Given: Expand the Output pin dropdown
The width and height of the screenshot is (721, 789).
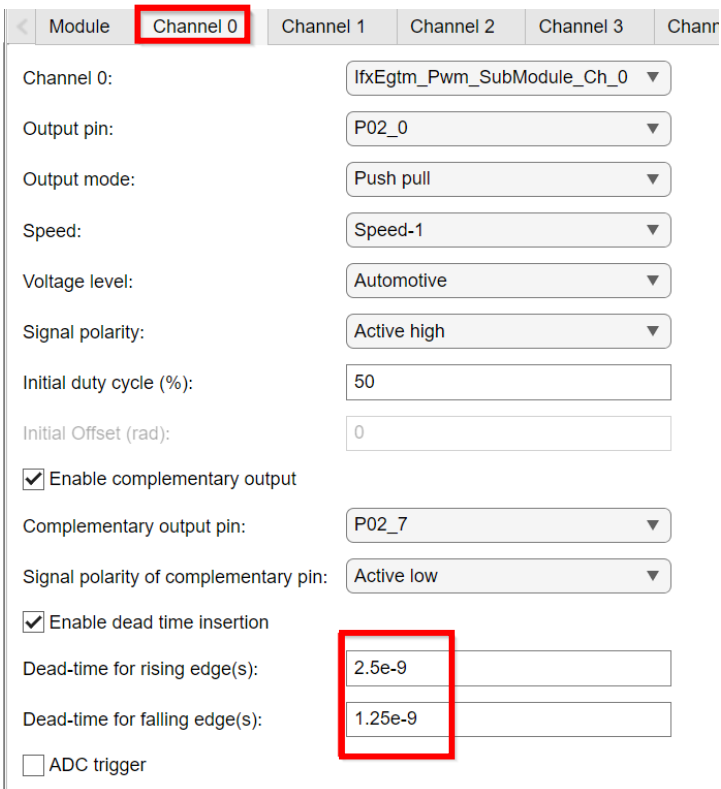Looking at the screenshot, I should 507,128.
